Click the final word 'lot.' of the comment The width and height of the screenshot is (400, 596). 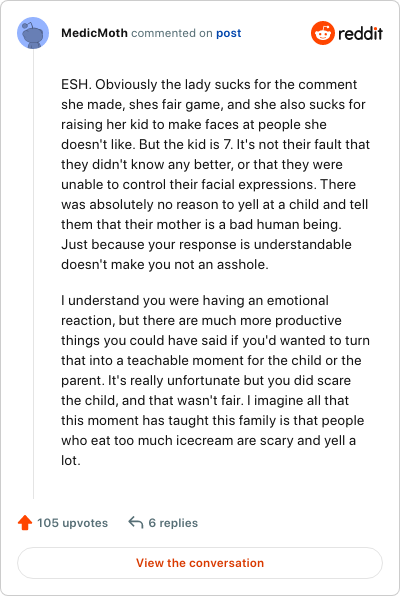[x=71, y=460]
